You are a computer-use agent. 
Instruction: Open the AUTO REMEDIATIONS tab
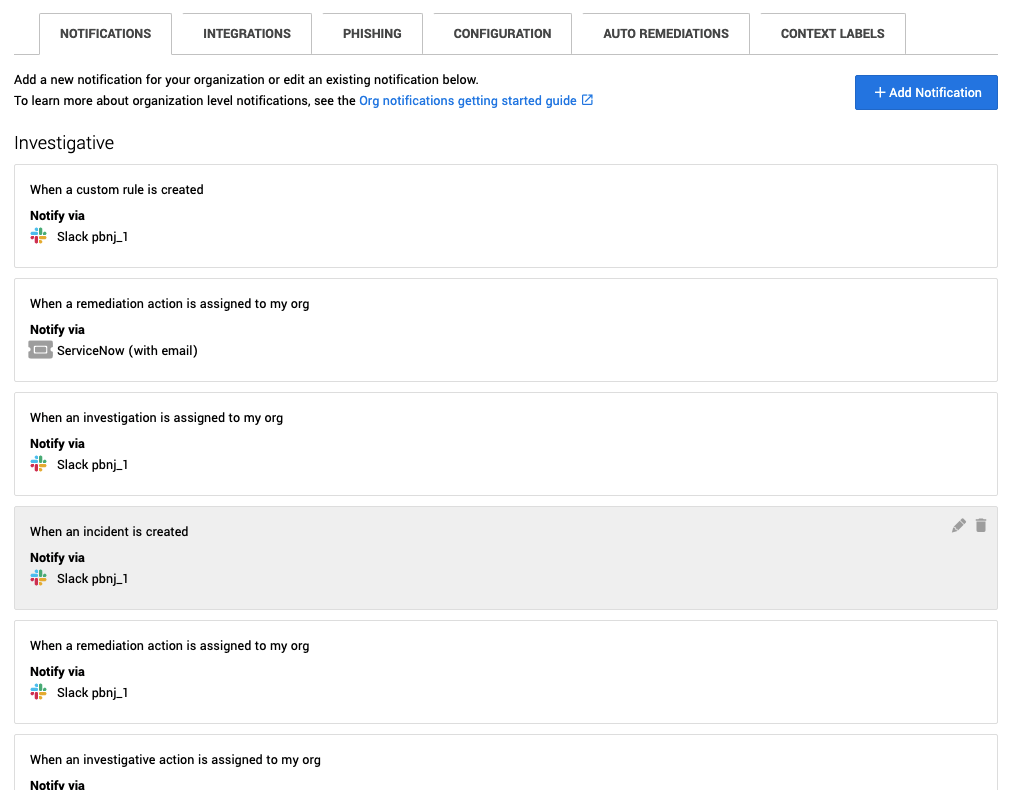point(666,33)
